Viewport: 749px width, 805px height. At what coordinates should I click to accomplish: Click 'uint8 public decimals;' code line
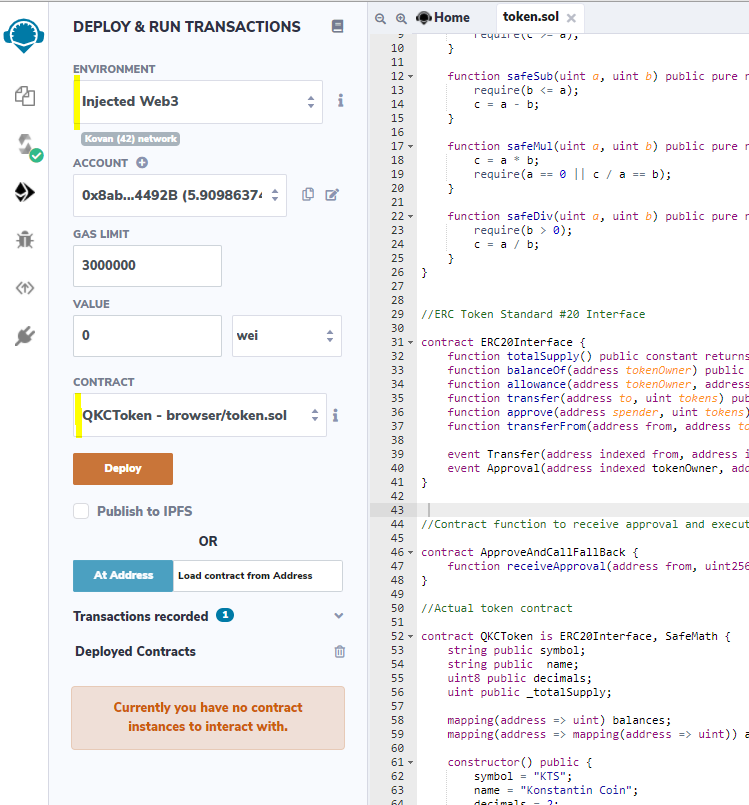click(x=520, y=678)
